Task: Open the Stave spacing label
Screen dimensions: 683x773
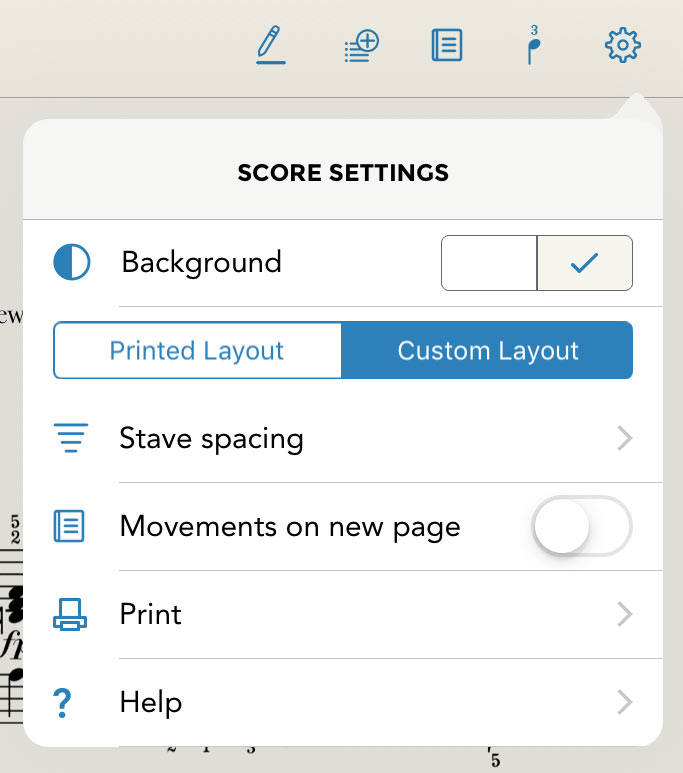Action: coord(211,438)
